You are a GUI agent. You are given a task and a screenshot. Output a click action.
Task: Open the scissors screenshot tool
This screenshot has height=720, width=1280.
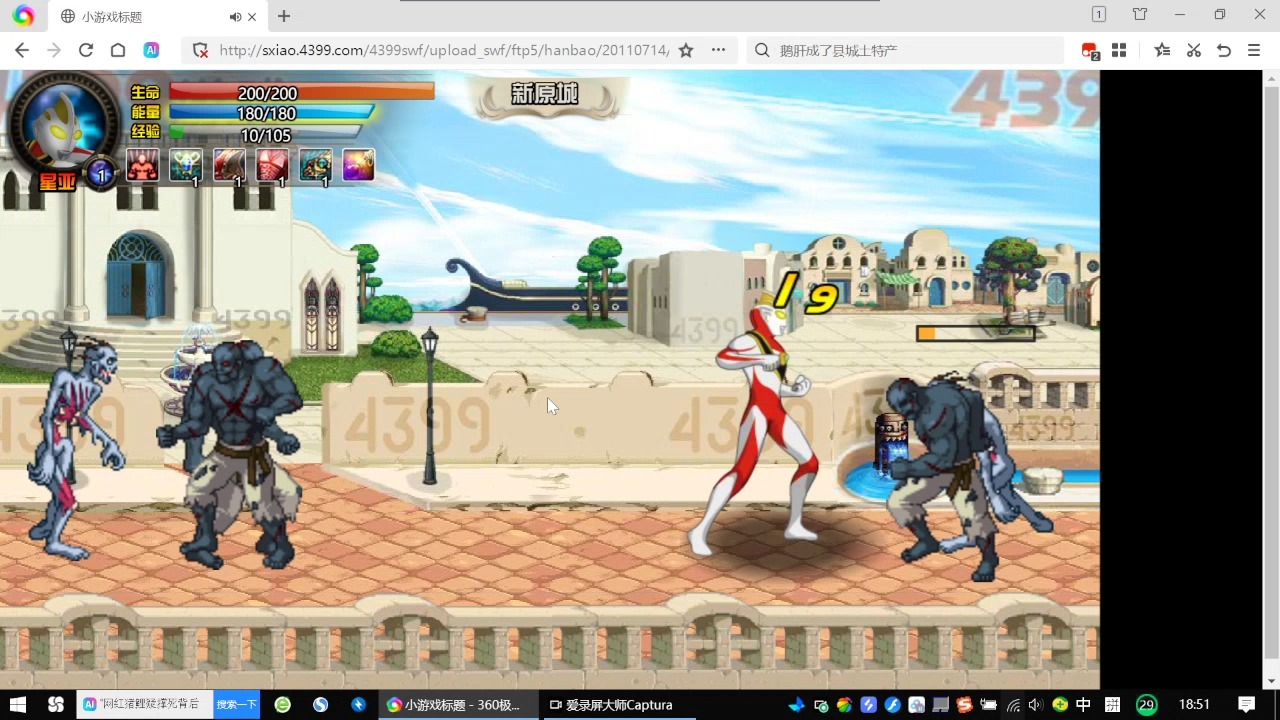click(x=1193, y=50)
